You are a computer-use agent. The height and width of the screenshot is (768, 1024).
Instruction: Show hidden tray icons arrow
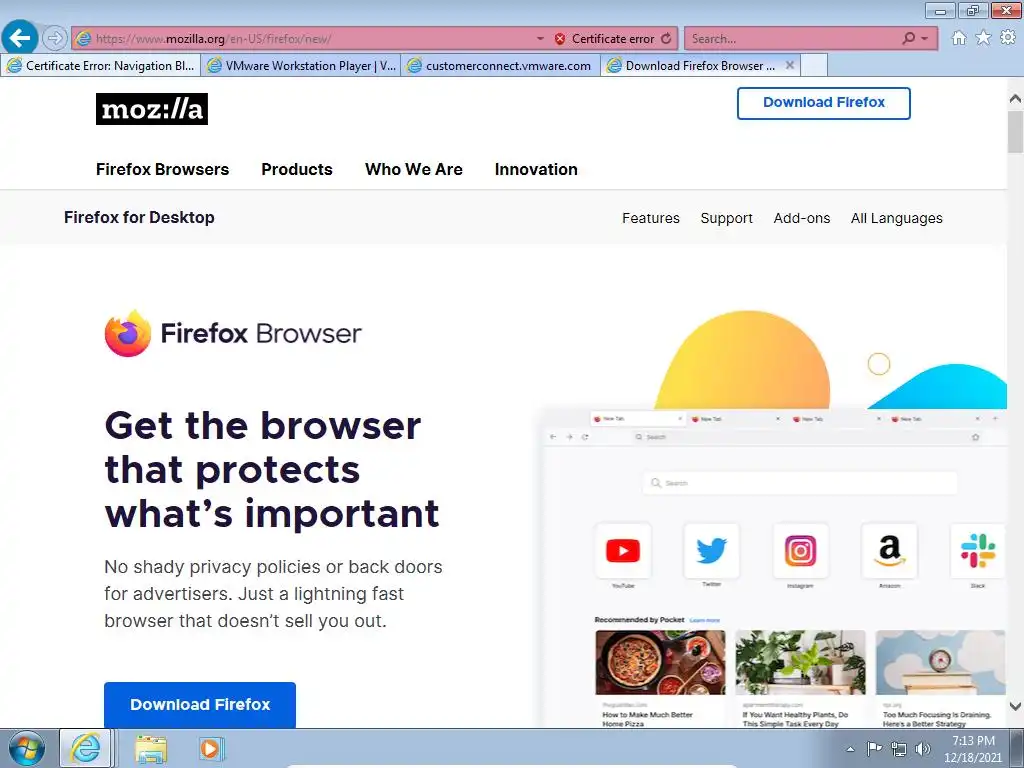(x=850, y=749)
